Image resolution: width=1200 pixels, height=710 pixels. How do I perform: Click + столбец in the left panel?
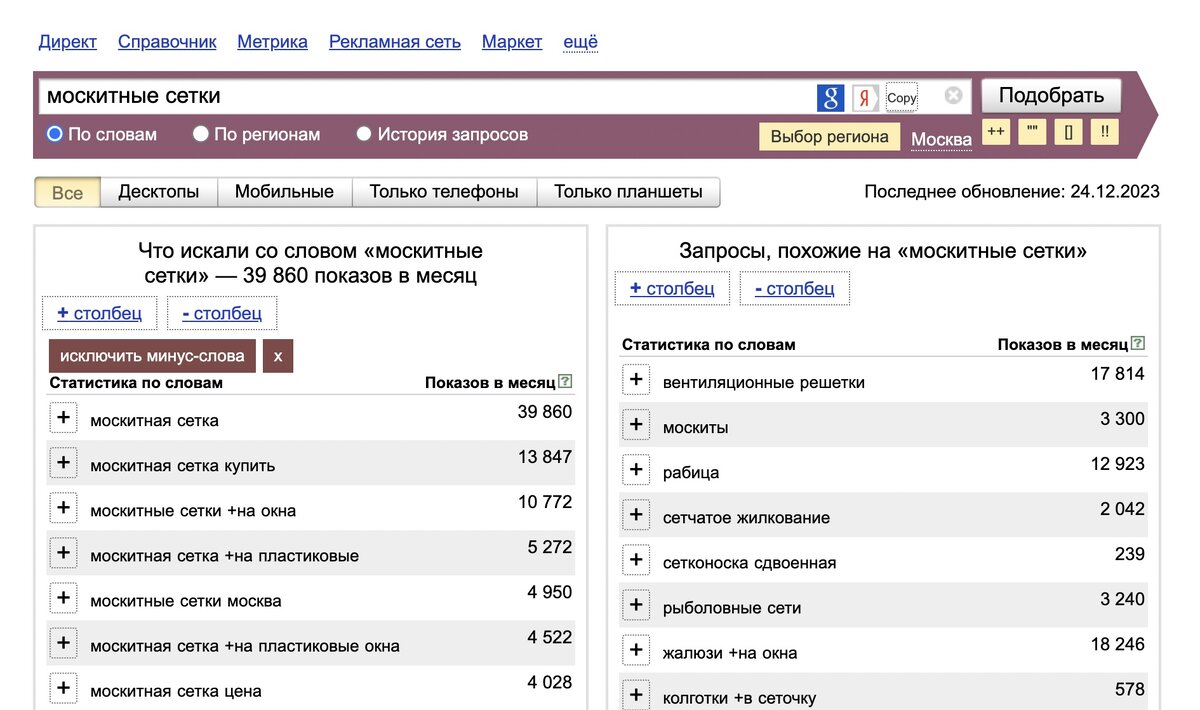click(100, 313)
